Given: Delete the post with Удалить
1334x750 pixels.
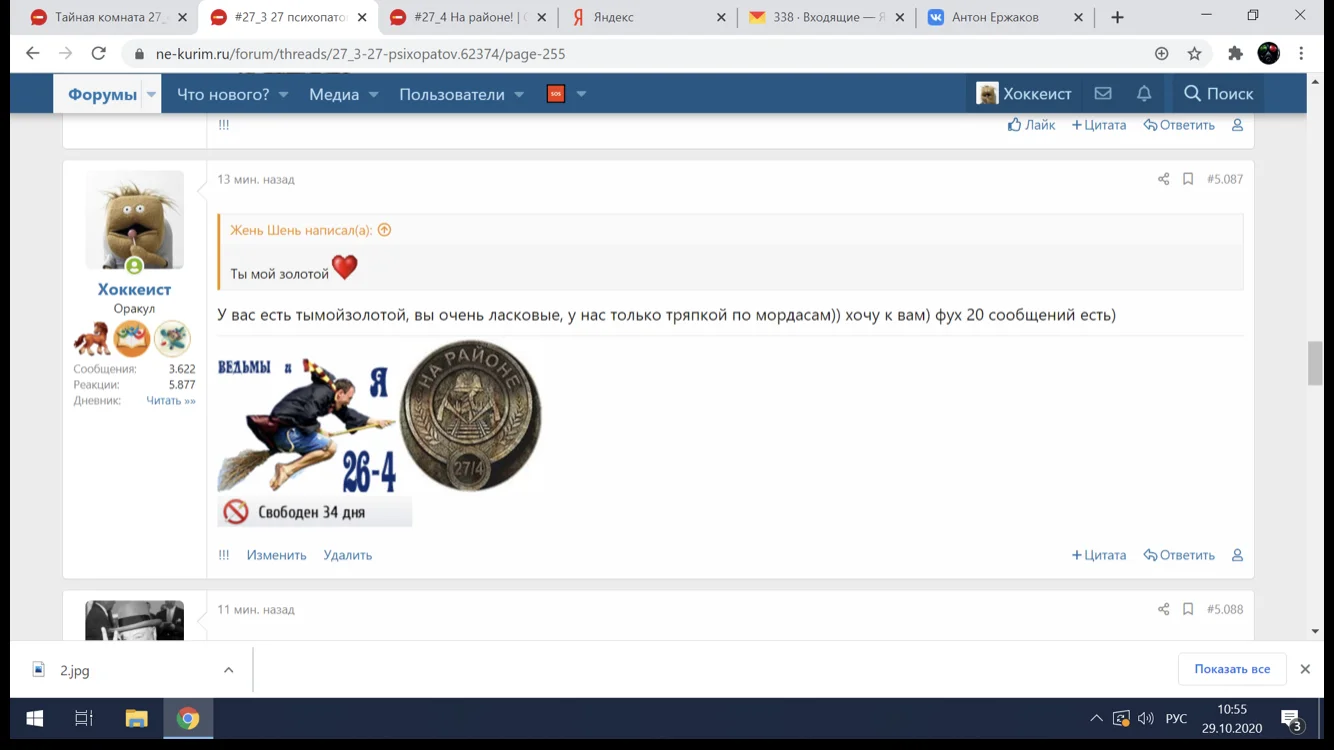Looking at the screenshot, I should point(347,555).
